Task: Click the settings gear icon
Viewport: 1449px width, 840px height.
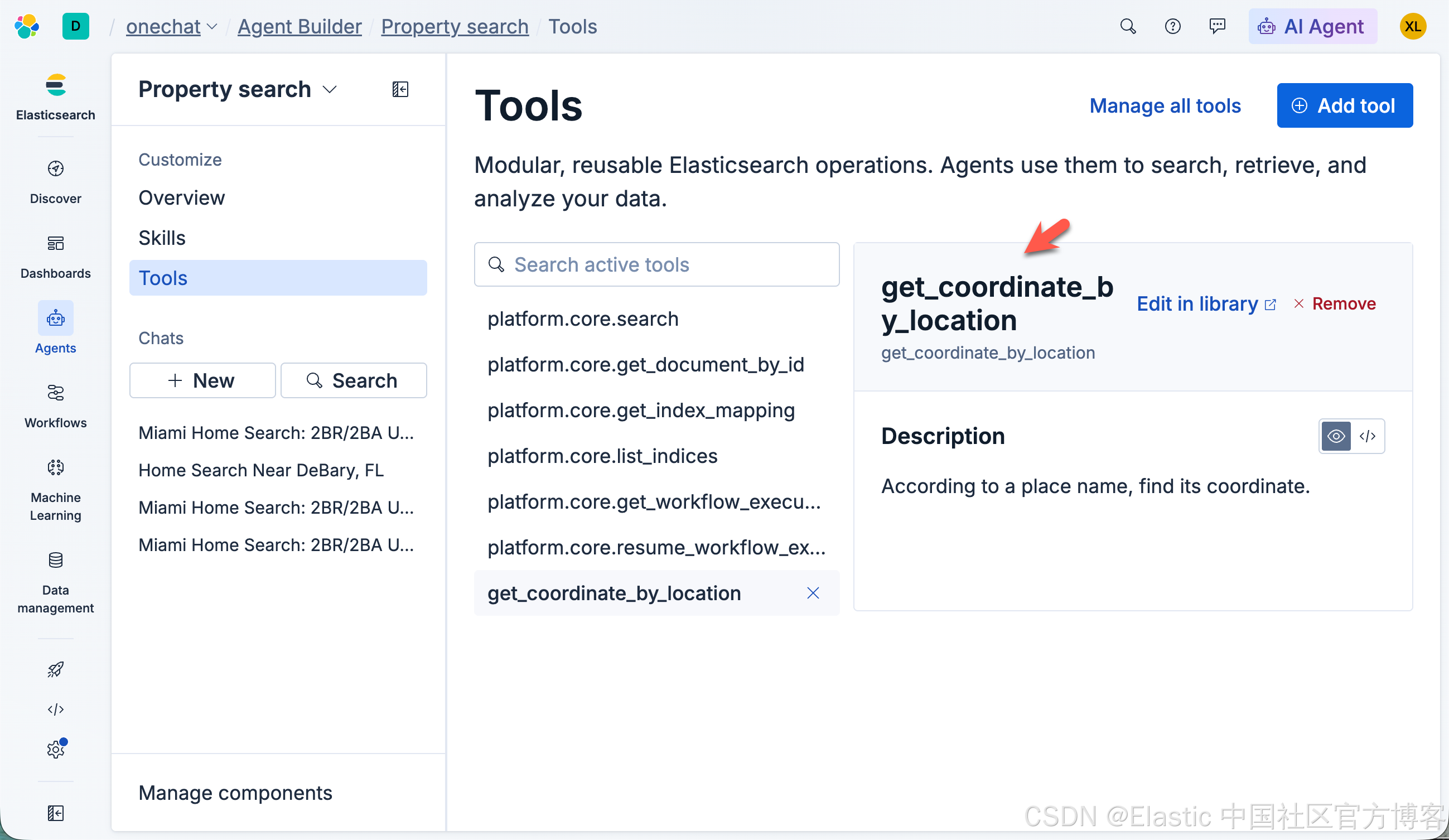Action: (x=56, y=749)
